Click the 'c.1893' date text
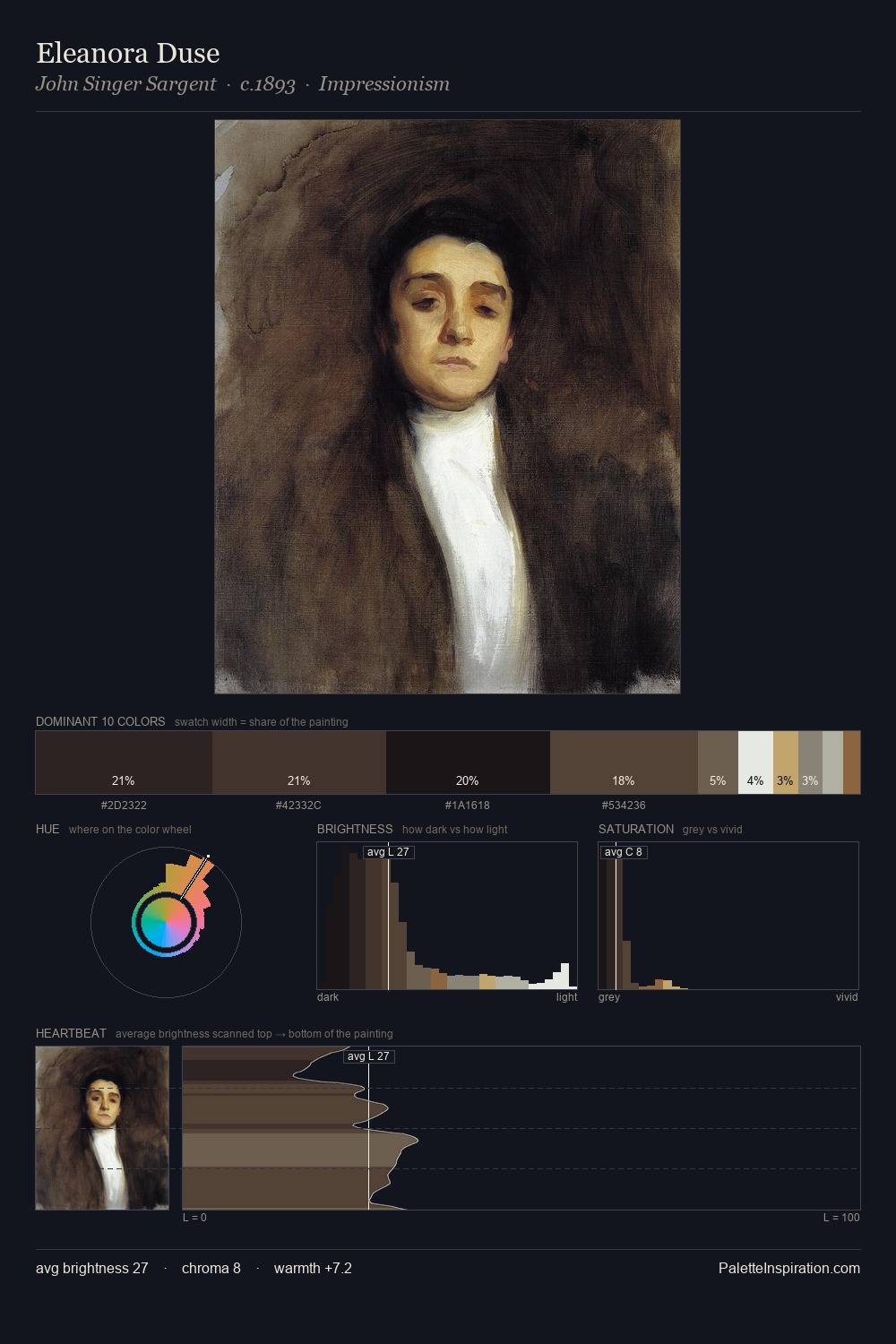This screenshot has width=896, height=1344. (268, 84)
